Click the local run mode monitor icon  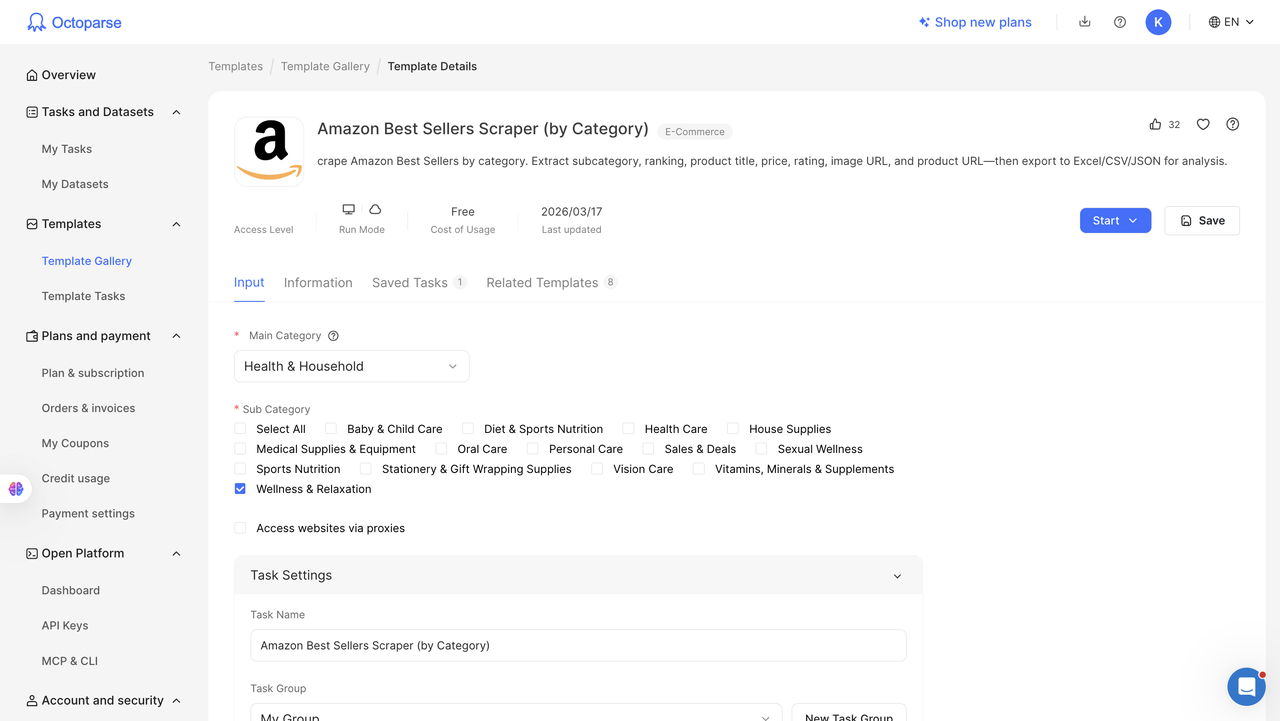click(x=348, y=210)
